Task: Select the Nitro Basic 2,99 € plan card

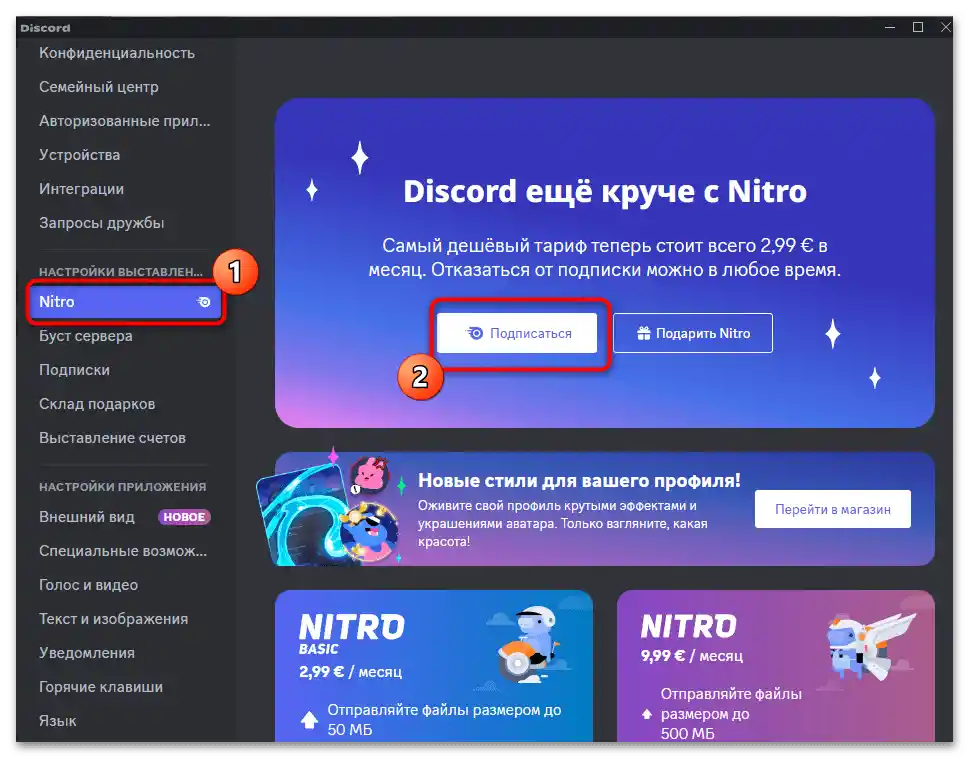Action: (434, 666)
